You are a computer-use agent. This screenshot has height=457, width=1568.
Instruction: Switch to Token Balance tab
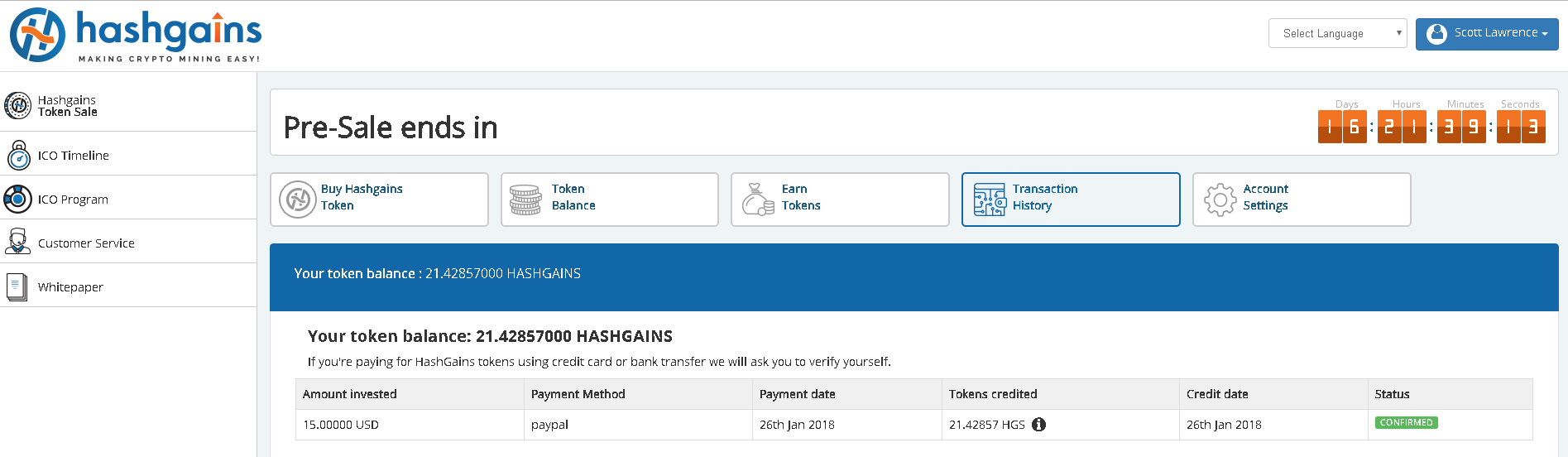coord(609,199)
